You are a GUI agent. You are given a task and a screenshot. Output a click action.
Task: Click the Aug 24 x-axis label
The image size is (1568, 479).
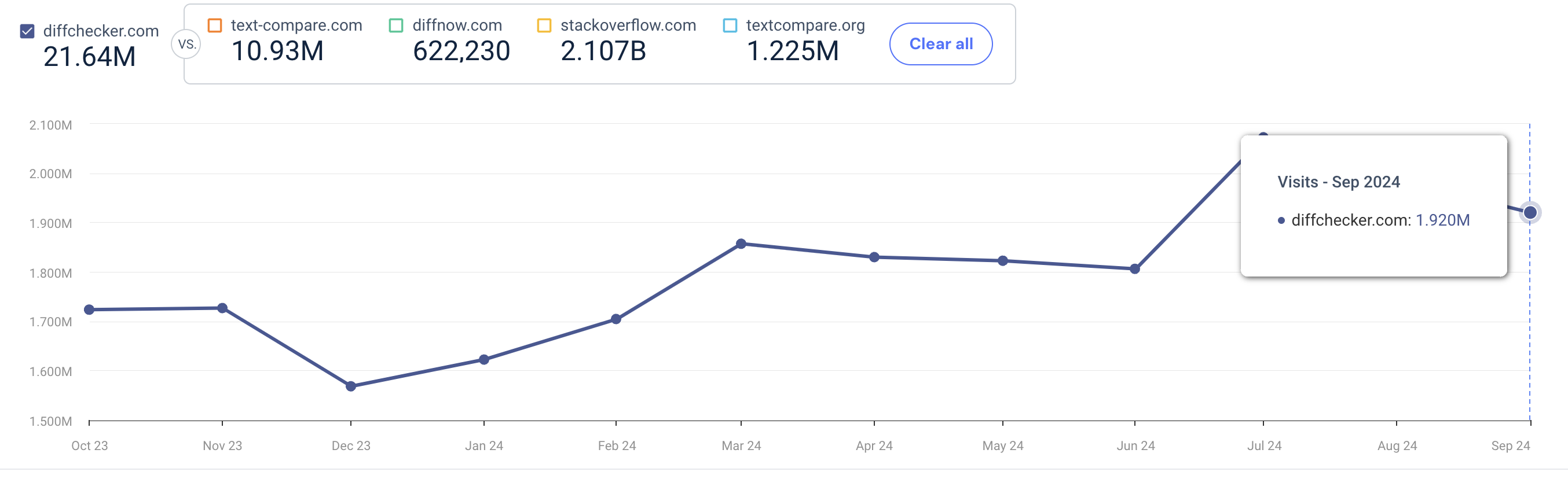coord(1397,445)
